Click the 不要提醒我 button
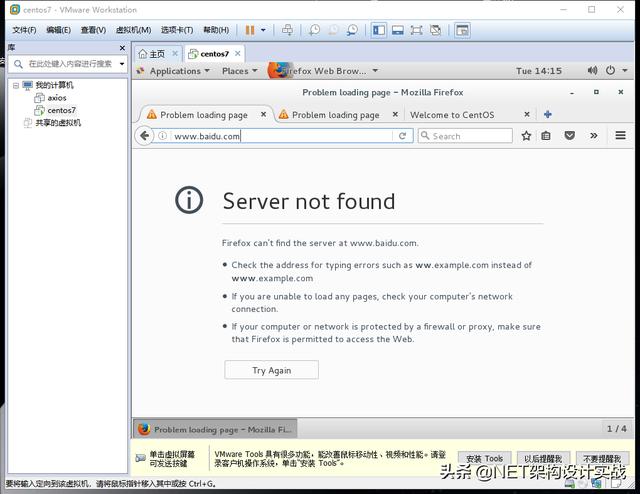 [x=602, y=458]
